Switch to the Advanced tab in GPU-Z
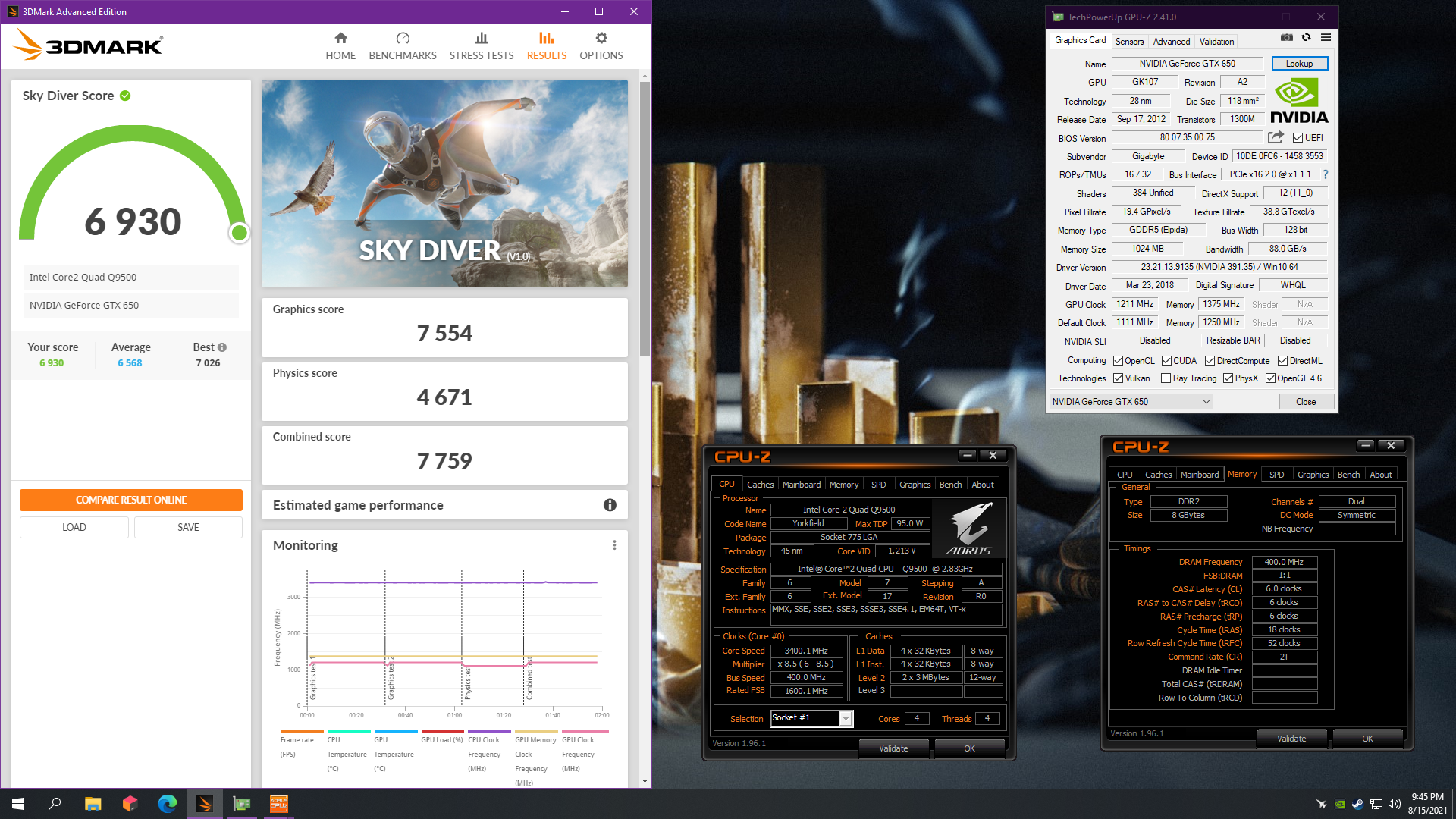1456x819 pixels. (1172, 42)
